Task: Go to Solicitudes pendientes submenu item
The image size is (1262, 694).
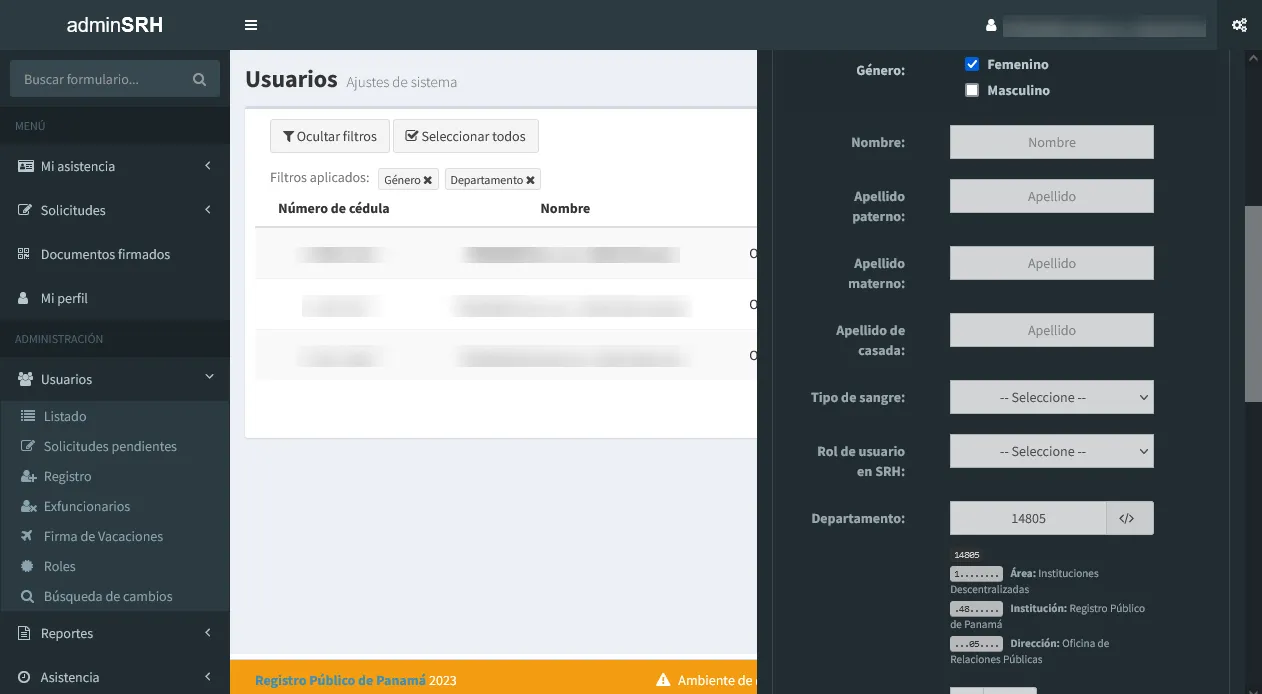Action: (x=110, y=446)
